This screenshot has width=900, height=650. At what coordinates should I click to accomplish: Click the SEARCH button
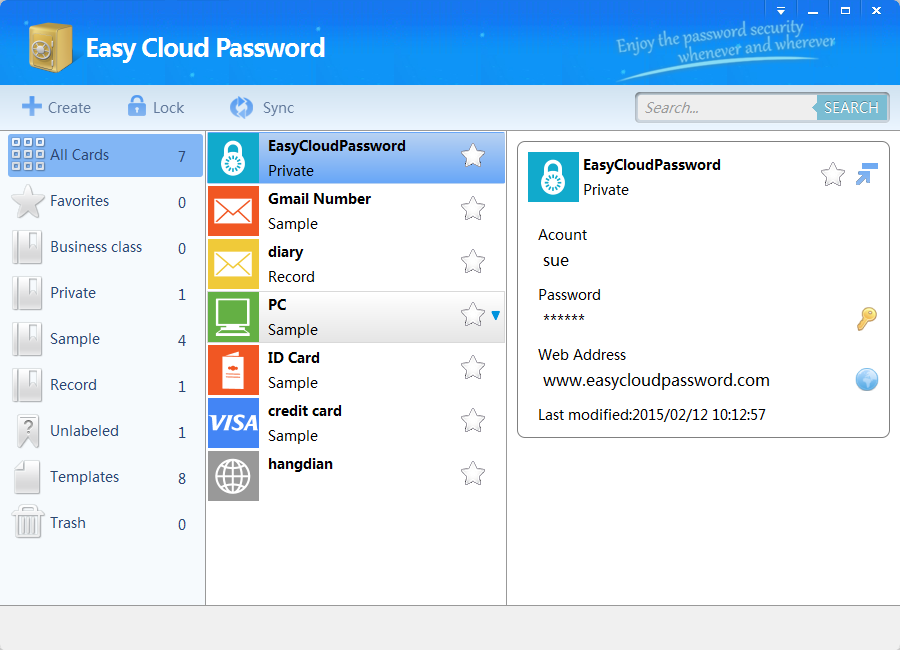point(851,107)
